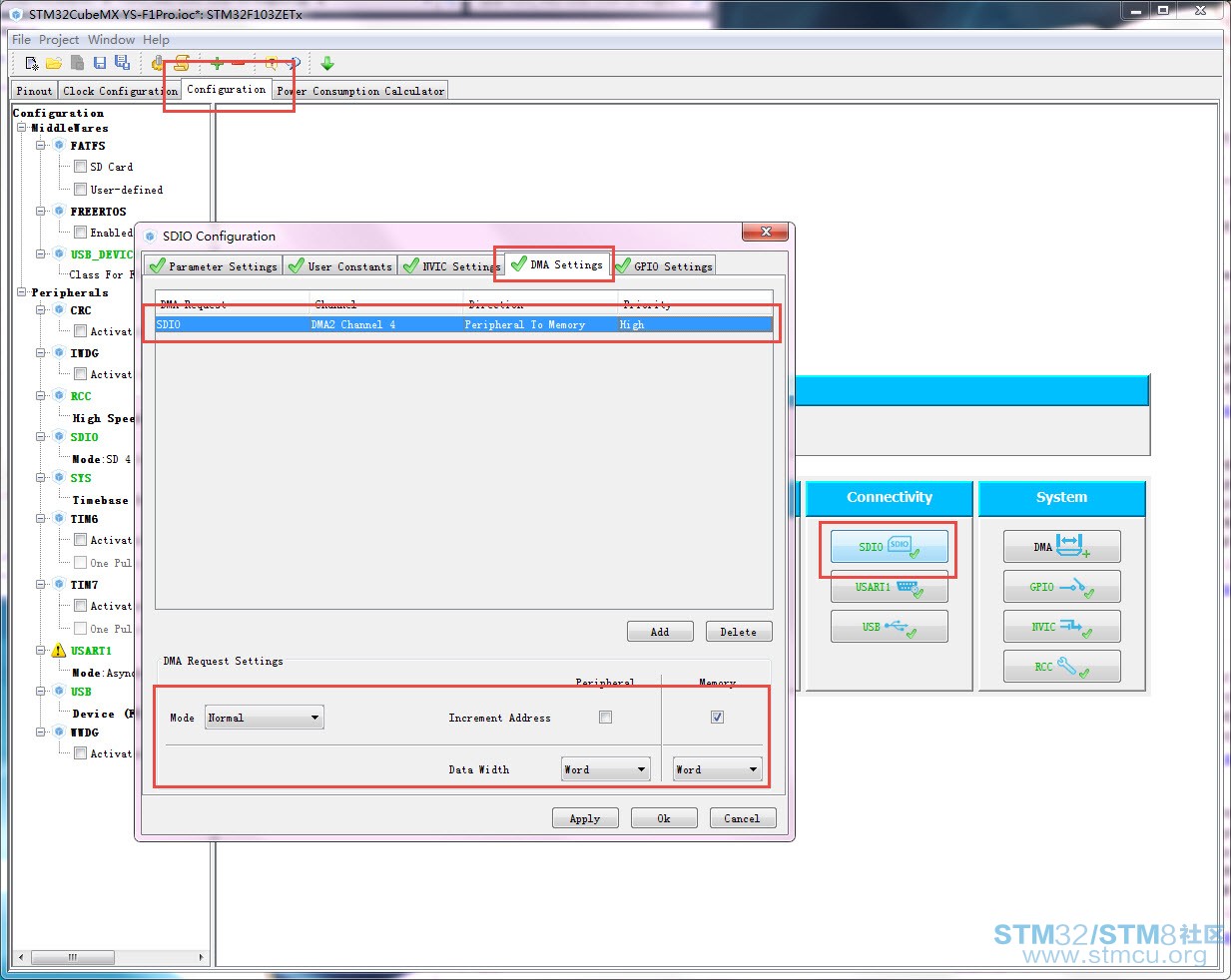Open the Window menu
The height and width of the screenshot is (980, 1231).
click(x=111, y=40)
